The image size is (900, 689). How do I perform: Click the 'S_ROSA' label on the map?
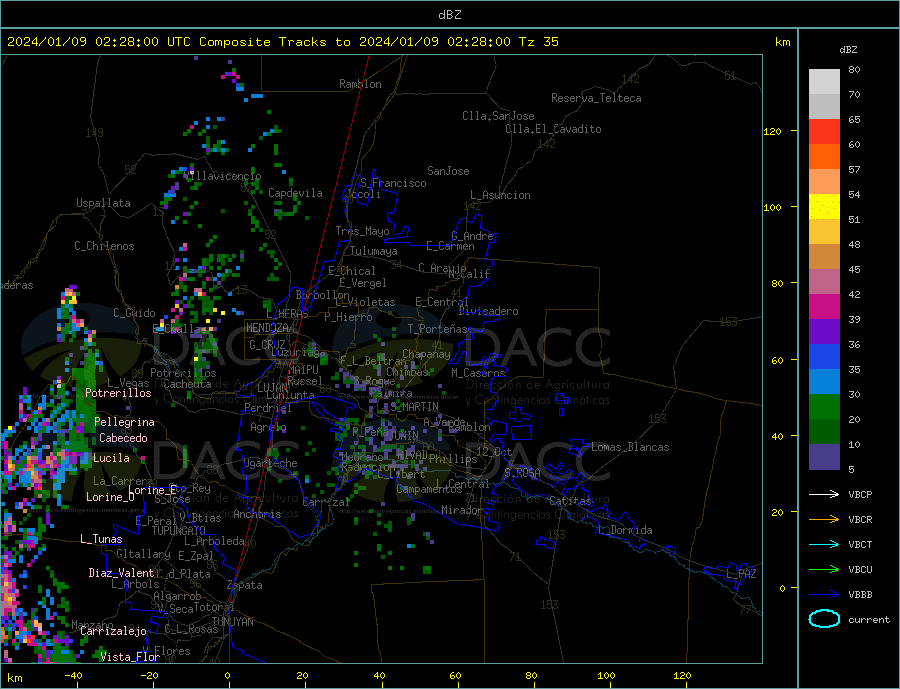click(522, 473)
